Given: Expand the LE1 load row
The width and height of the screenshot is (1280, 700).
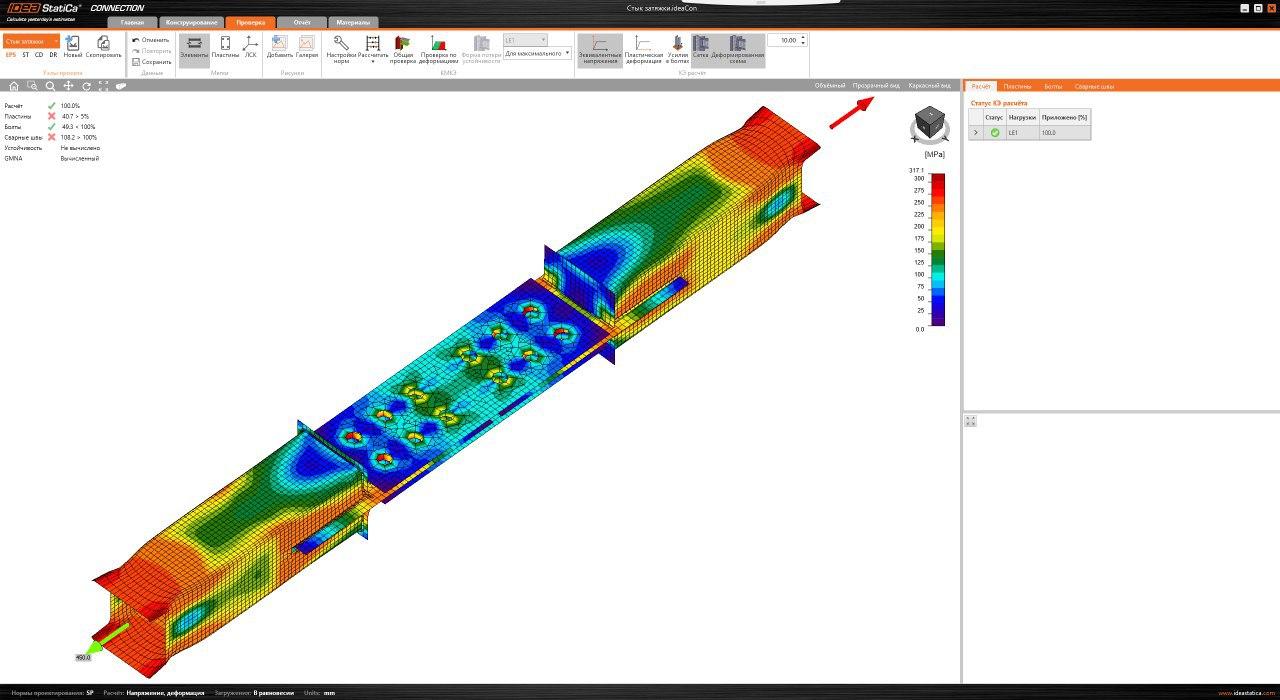Looking at the screenshot, I should tap(975, 132).
